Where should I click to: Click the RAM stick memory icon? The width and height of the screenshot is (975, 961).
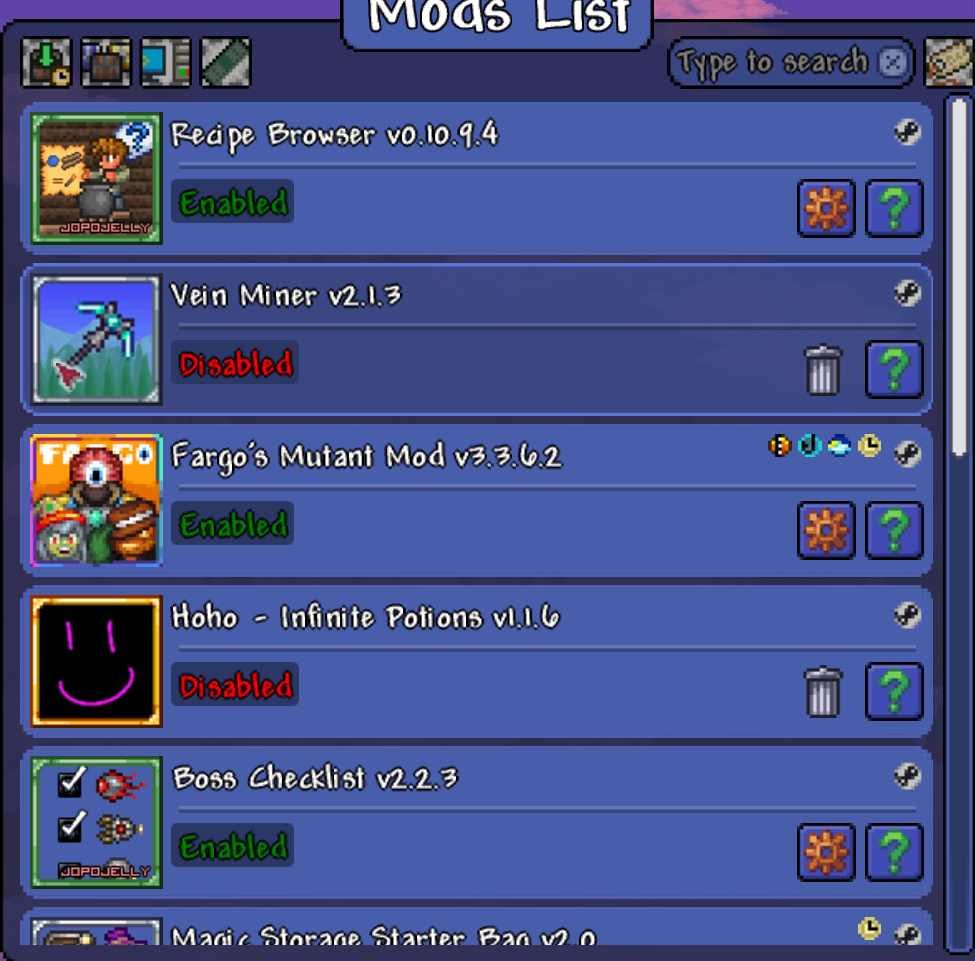tap(226, 62)
